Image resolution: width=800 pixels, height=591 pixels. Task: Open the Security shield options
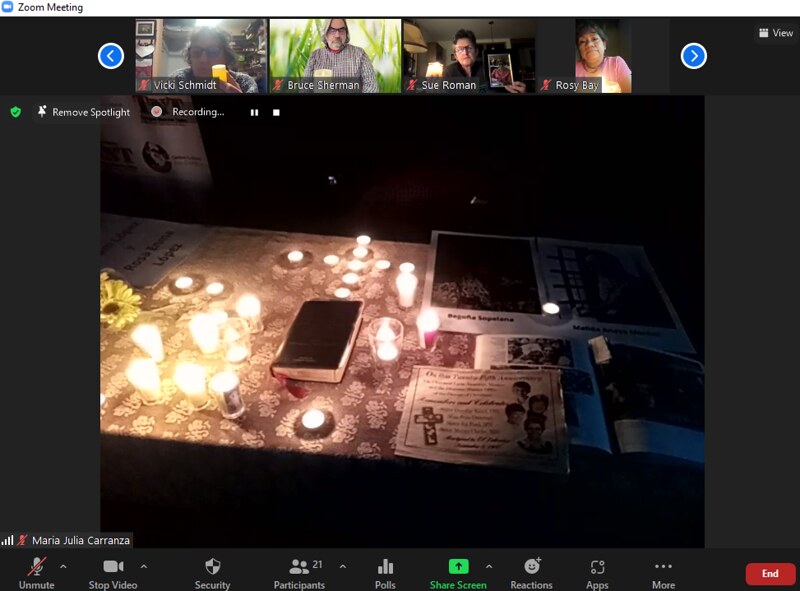click(212, 573)
